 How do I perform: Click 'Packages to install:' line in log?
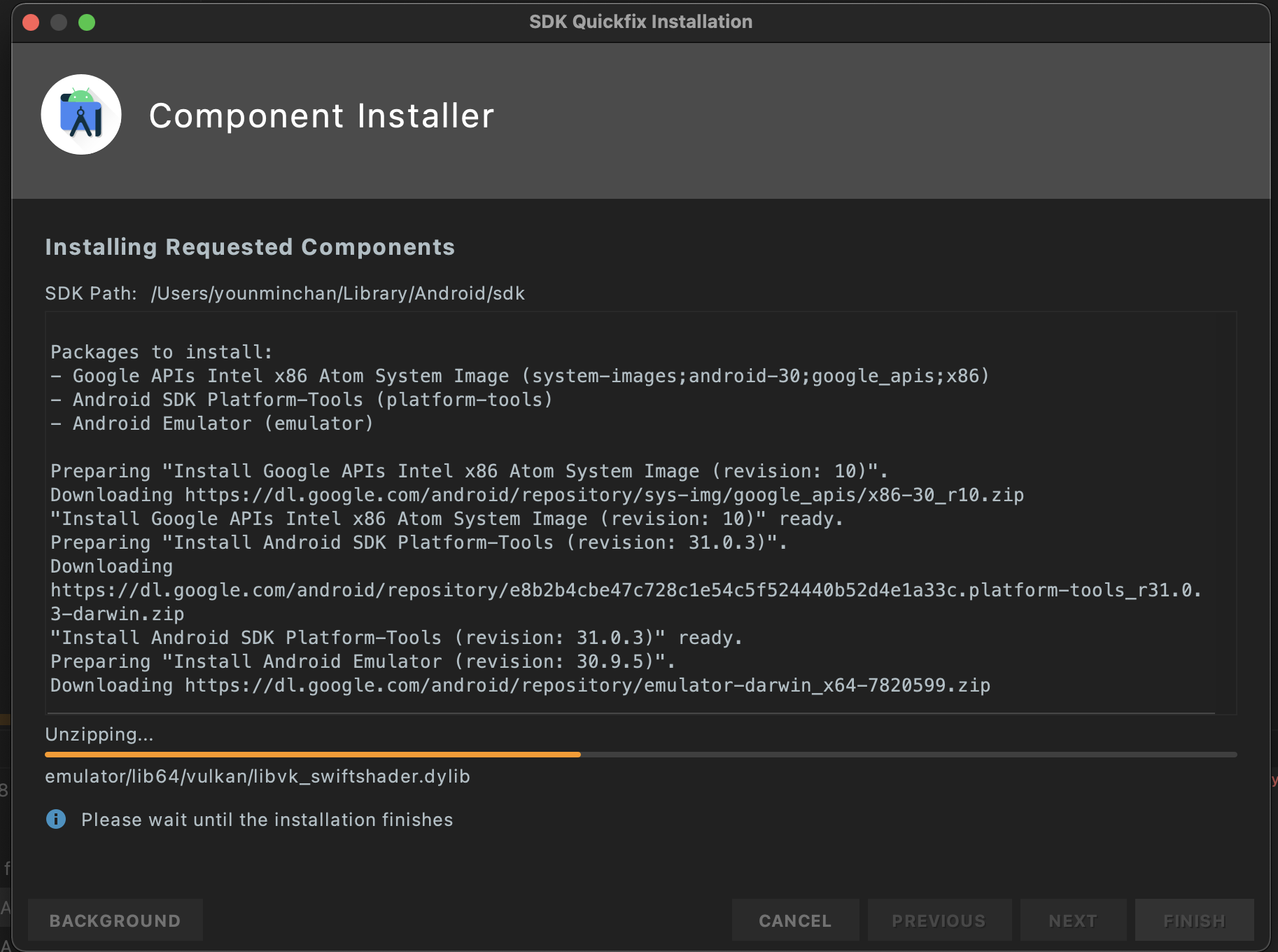click(162, 352)
